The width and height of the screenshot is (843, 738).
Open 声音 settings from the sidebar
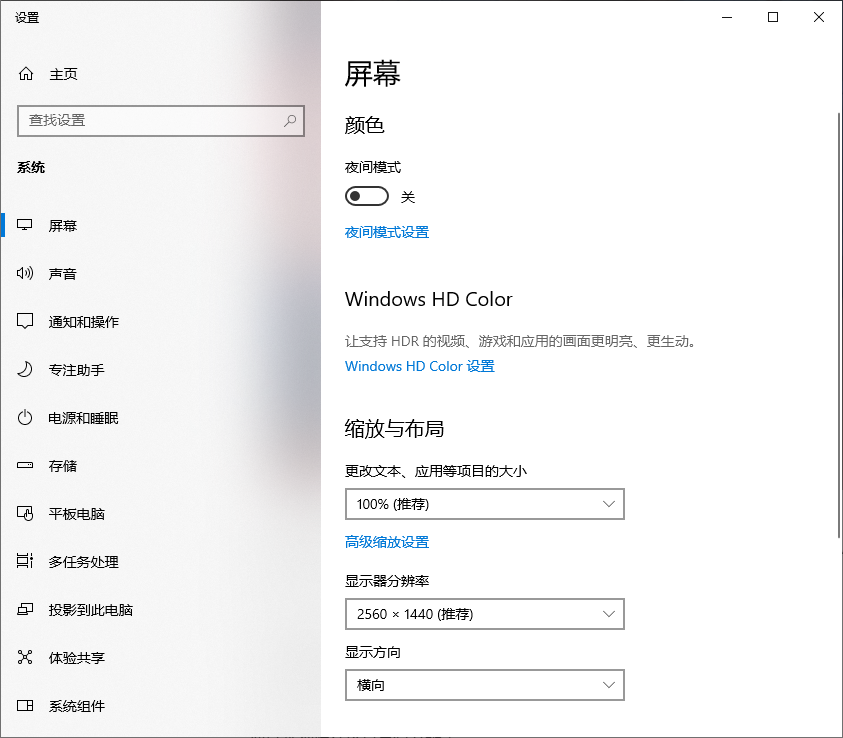(63, 273)
